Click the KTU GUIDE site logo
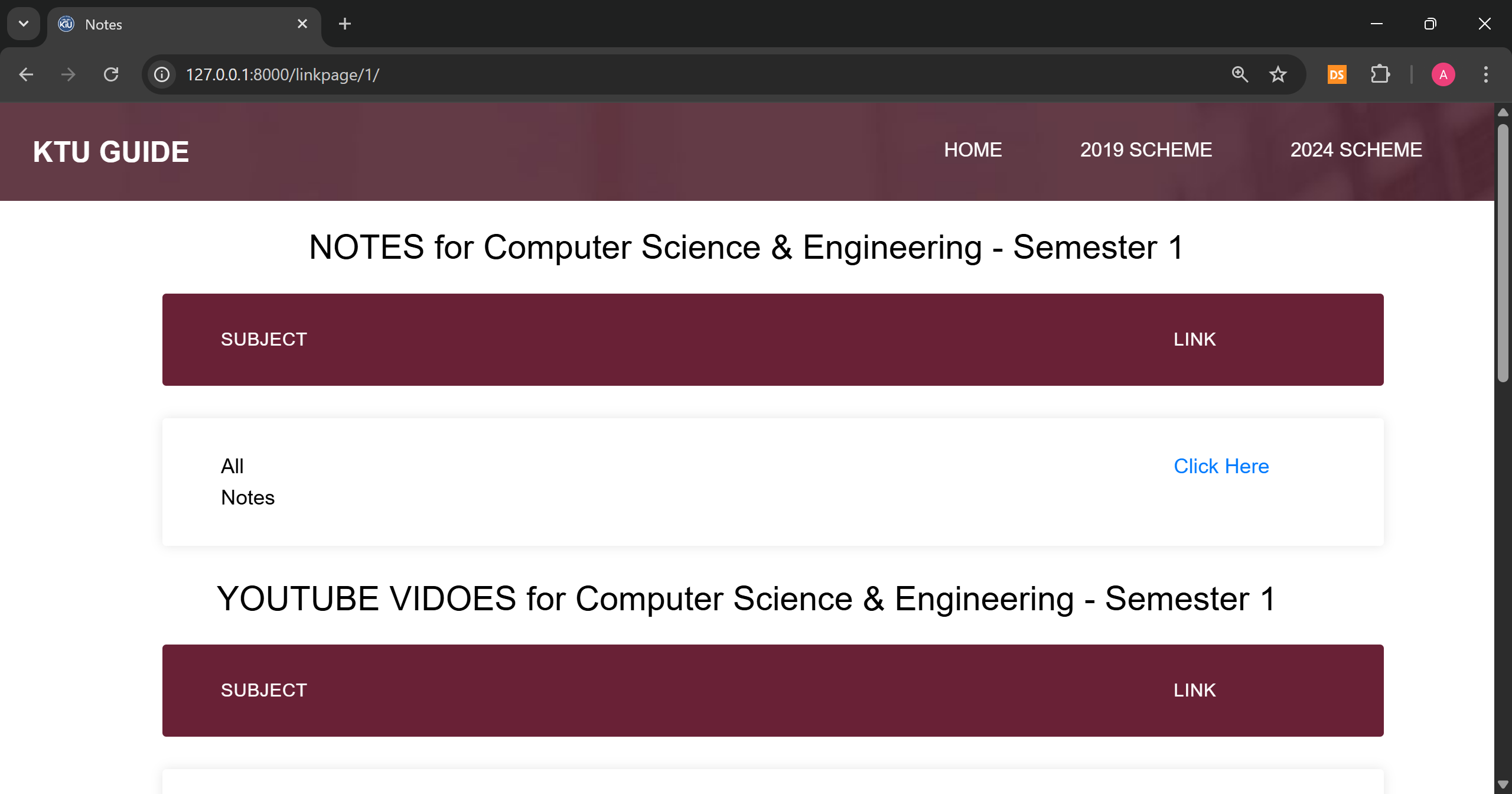The width and height of the screenshot is (1512, 794). point(111,152)
